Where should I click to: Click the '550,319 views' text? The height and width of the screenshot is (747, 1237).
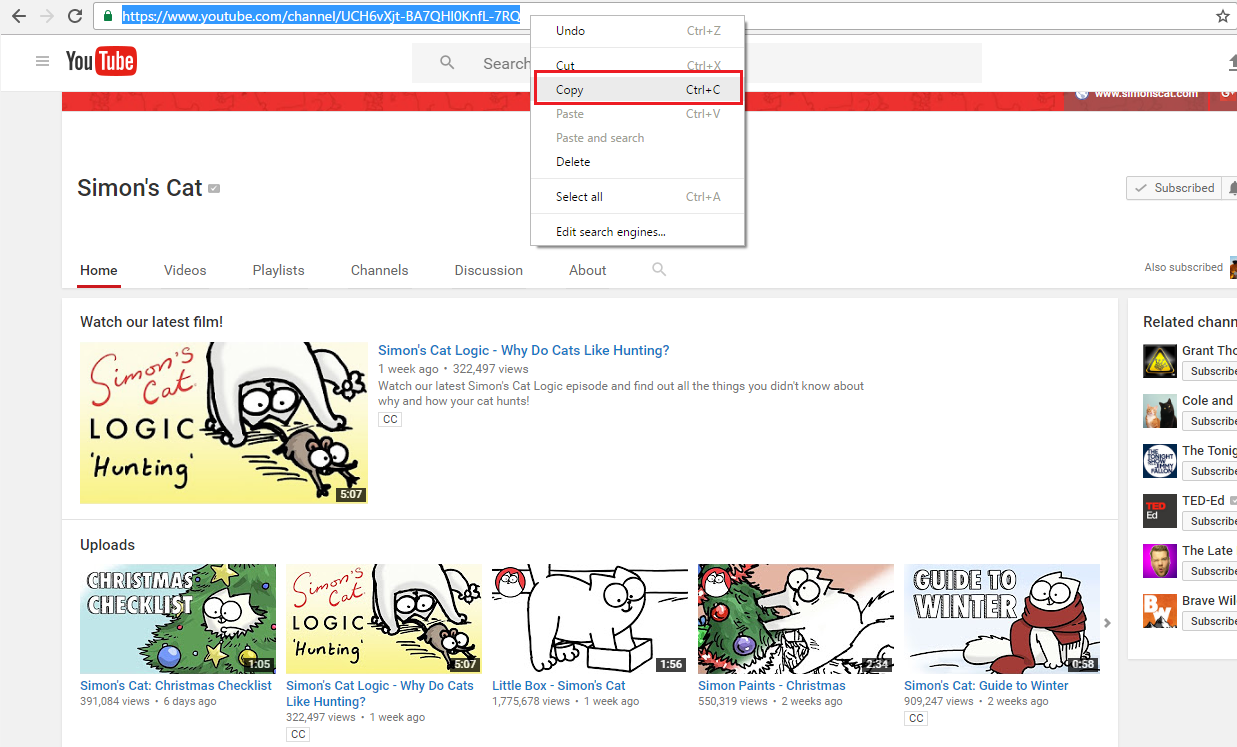click(x=733, y=702)
